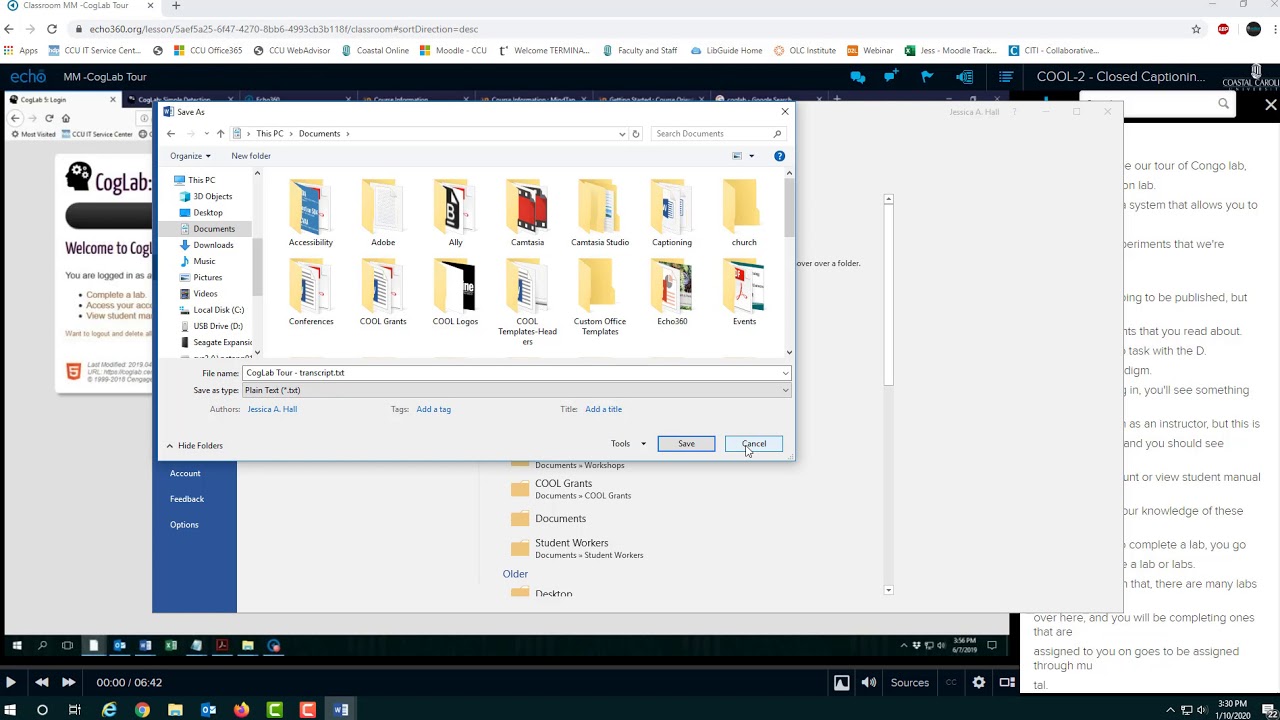Image resolution: width=1280 pixels, height=720 pixels.
Task: Click the search magnifier in the transcript panel
Action: tap(1223, 103)
